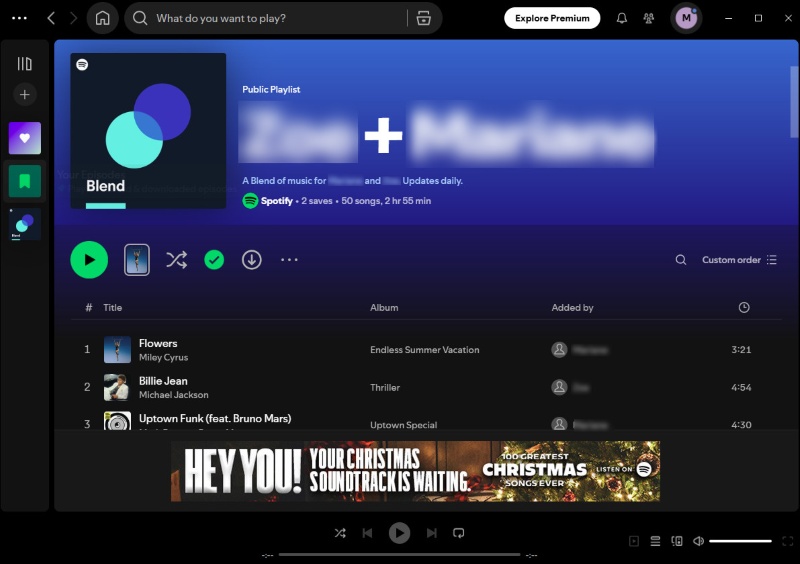Open the Endless Summer Vacation album
This screenshot has height=564, width=800.
click(x=424, y=350)
